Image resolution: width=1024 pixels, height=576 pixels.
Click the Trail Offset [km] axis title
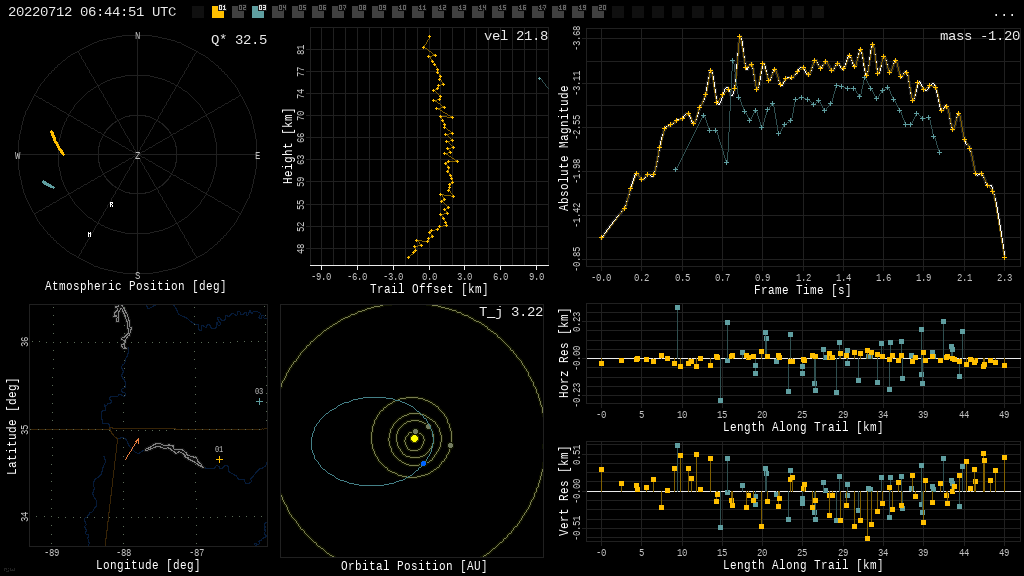point(429,289)
